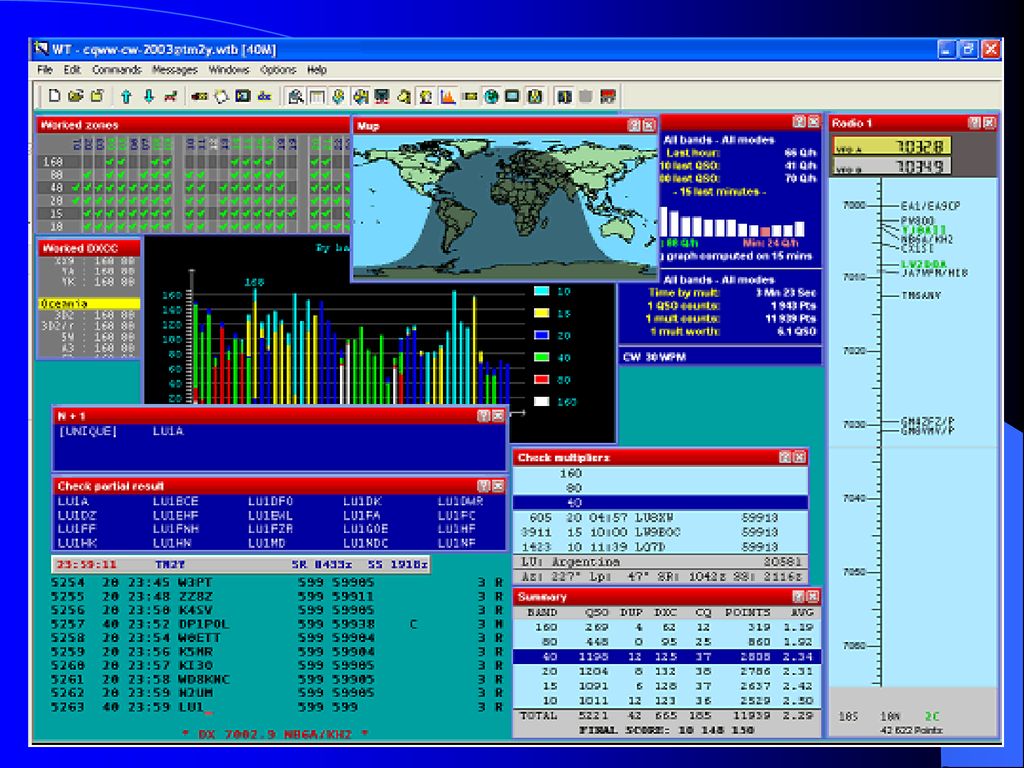The image size is (1024, 768).
Task: Click the blue down arrow toolbar icon
Action: click(x=149, y=97)
